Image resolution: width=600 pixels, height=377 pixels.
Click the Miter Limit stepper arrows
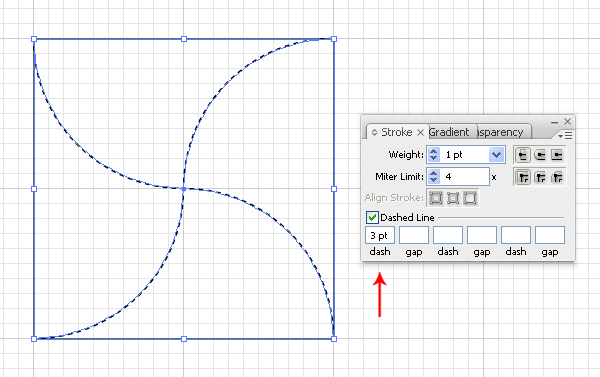[434, 176]
